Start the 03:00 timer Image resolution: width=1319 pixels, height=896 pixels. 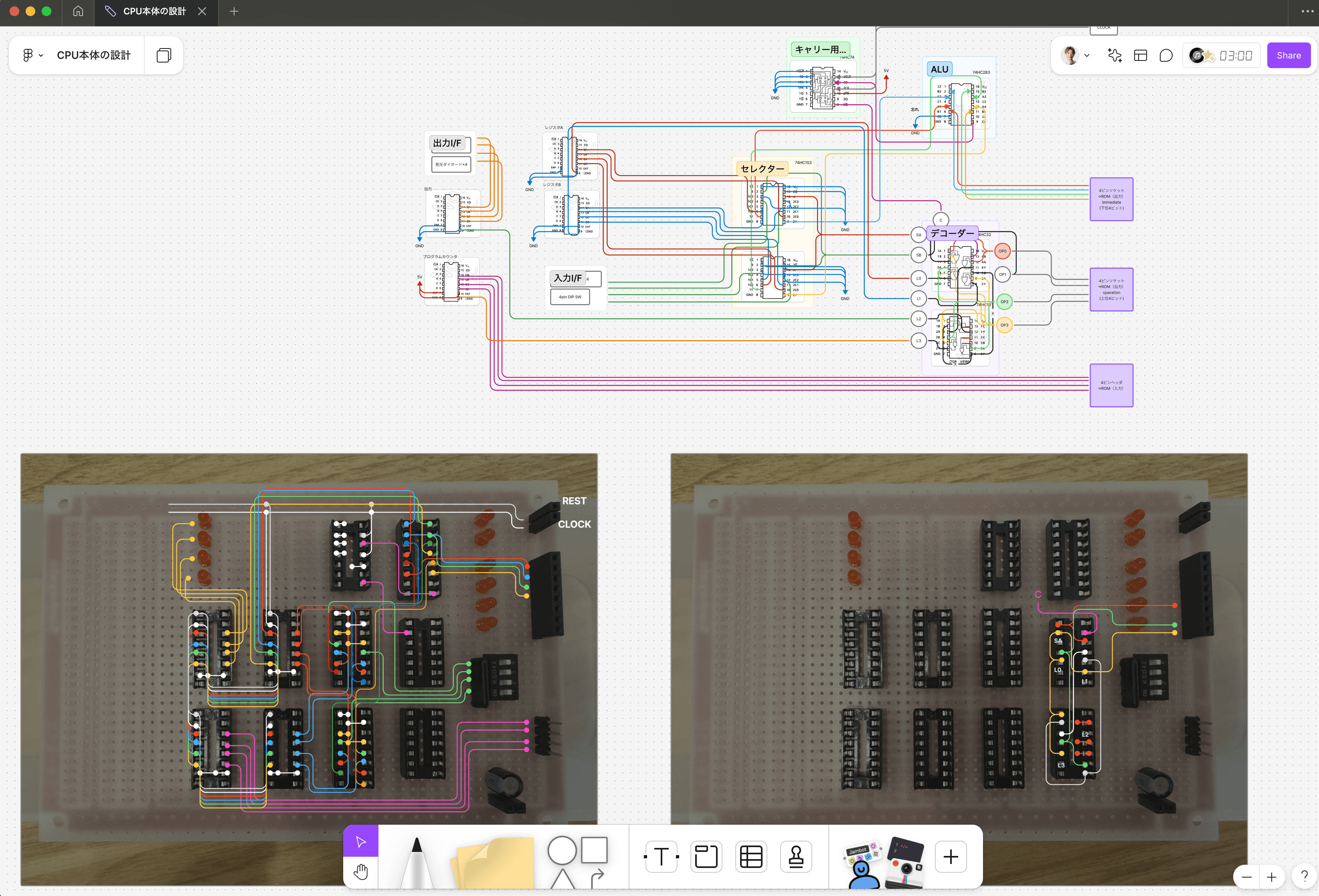(1235, 55)
